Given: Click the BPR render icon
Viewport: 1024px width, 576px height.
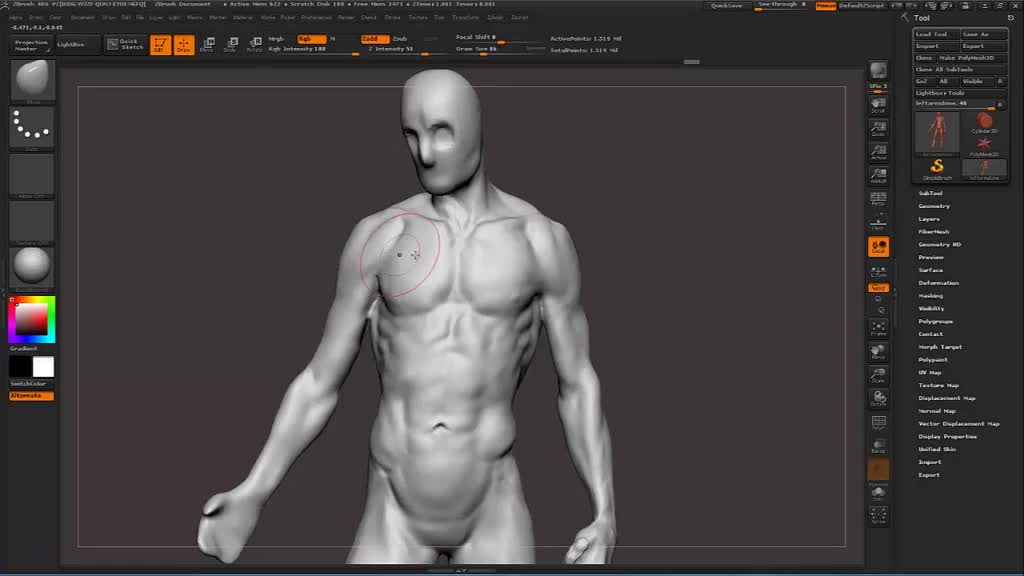Looking at the screenshot, I should coord(878,71).
